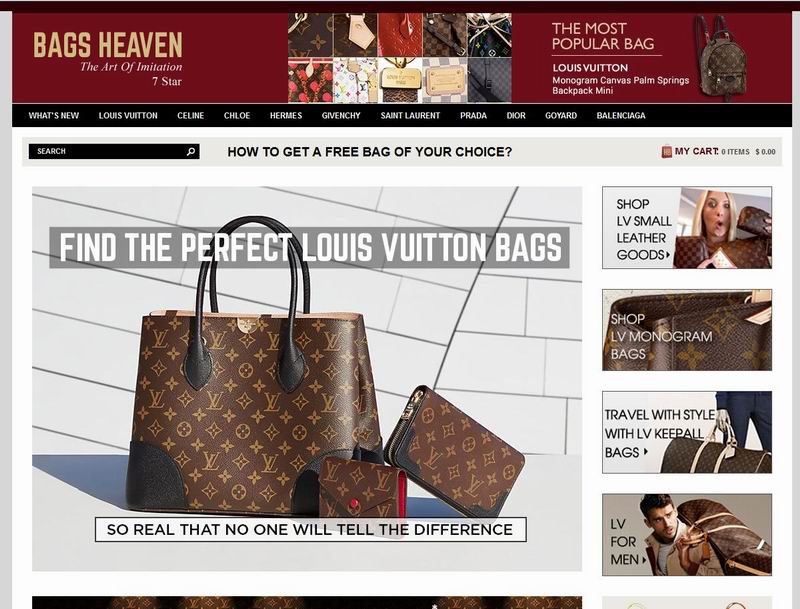
Task: Select the Saint Laurent menu item
Action: coord(410,116)
